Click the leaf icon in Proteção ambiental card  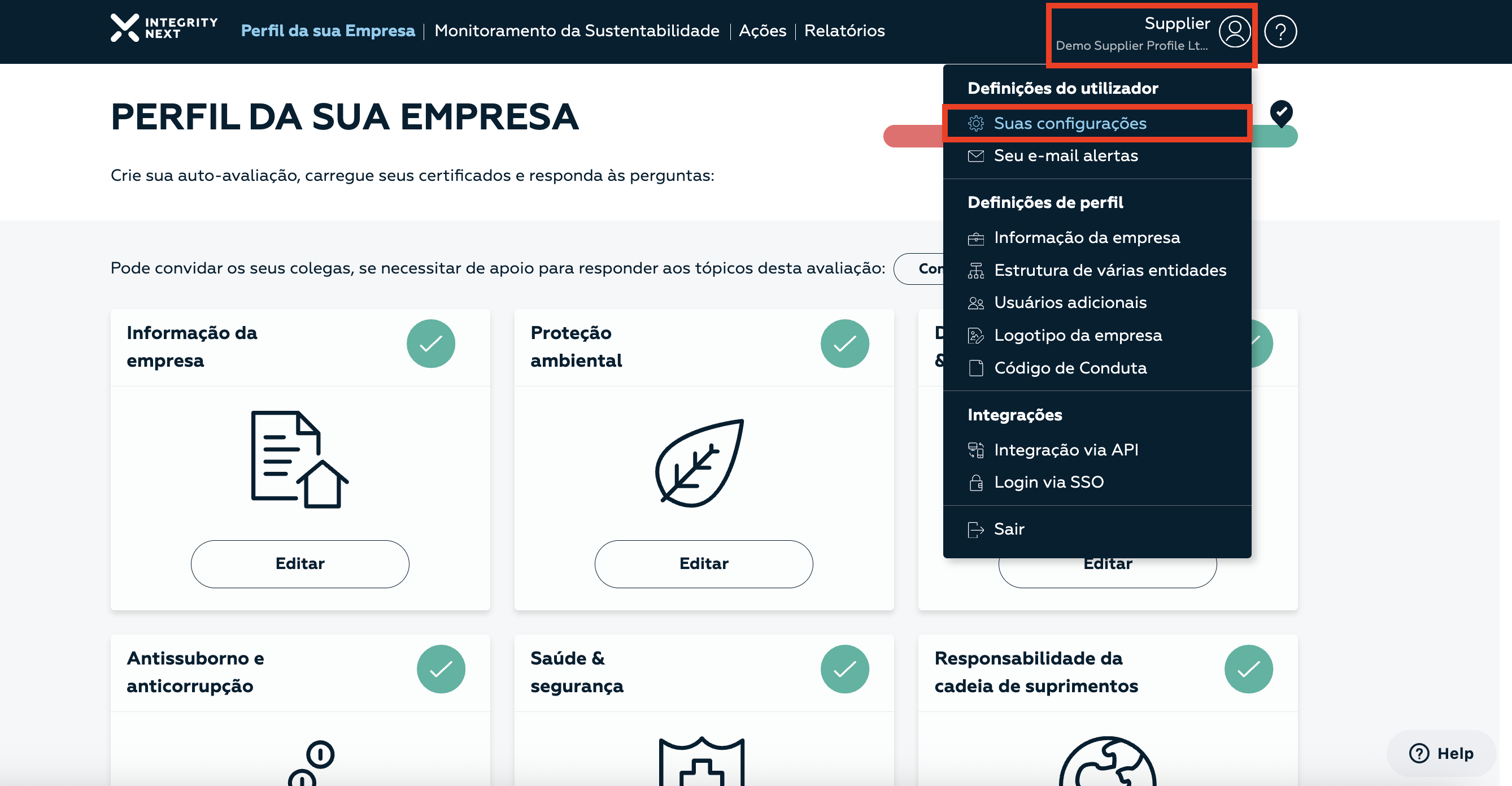tap(700, 463)
